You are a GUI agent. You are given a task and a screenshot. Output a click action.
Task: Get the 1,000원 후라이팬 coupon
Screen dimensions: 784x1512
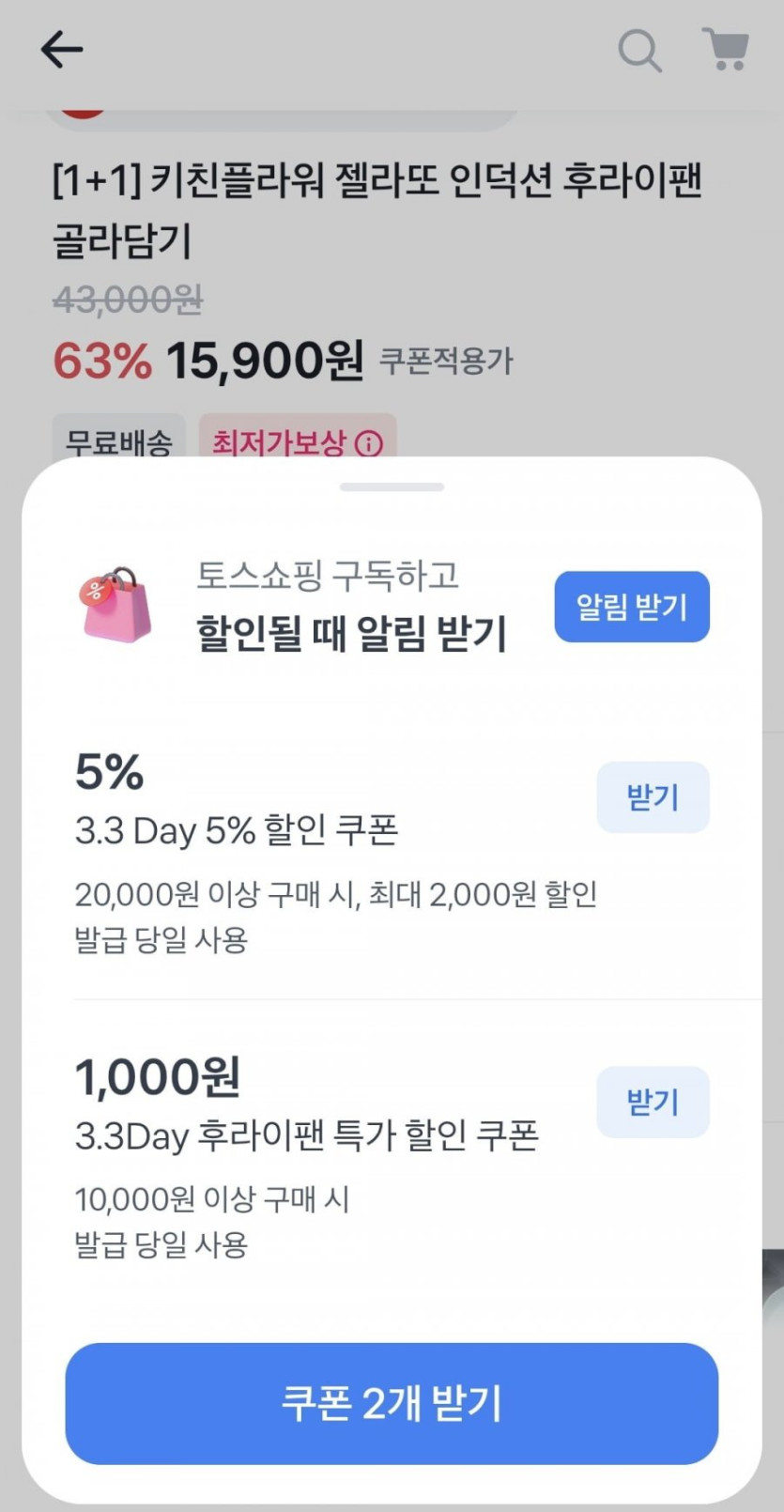pyautogui.click(x=653, y=1102)
